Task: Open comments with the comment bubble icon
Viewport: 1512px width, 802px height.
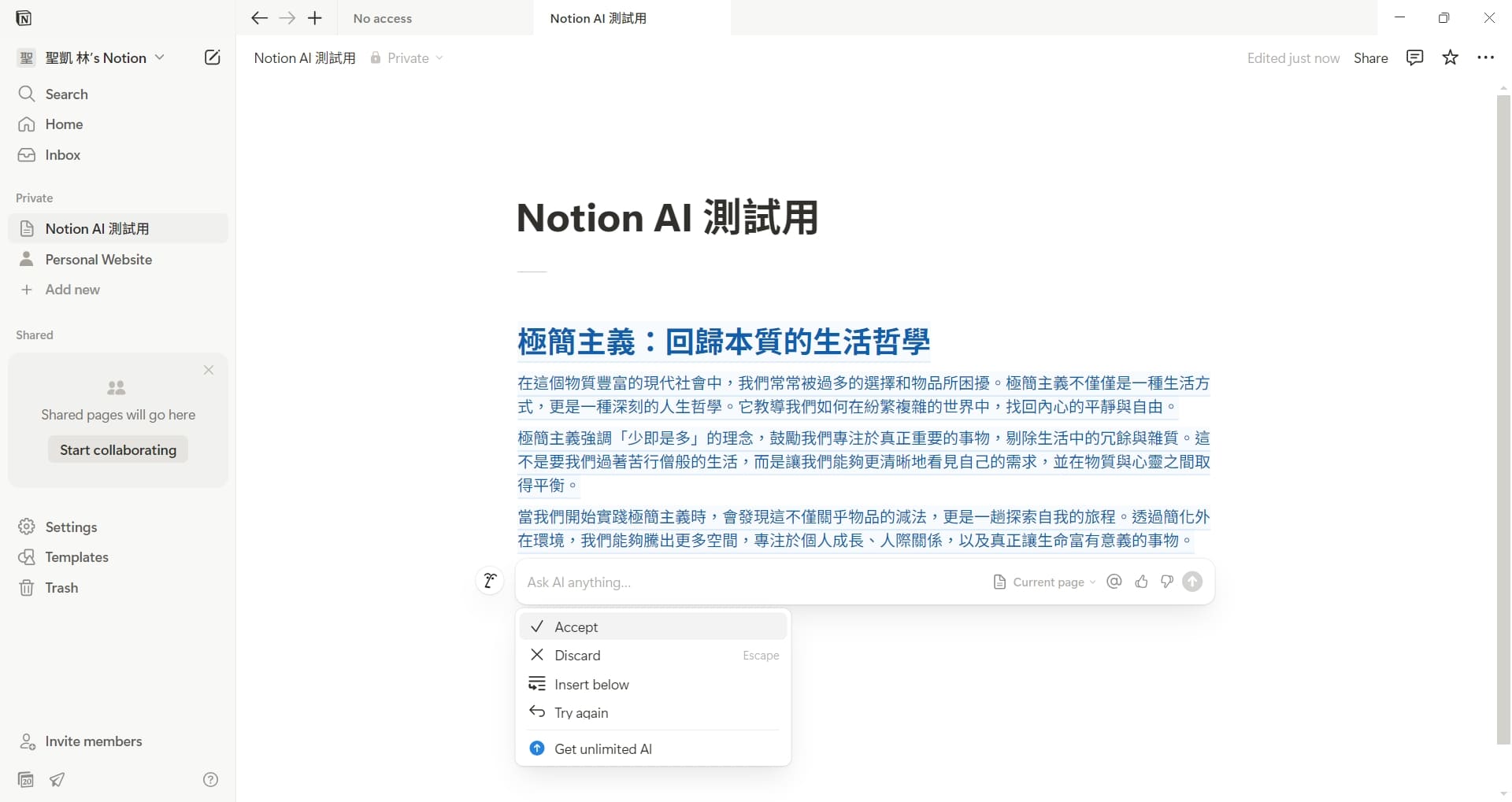Action: (x=1414, y=57)
